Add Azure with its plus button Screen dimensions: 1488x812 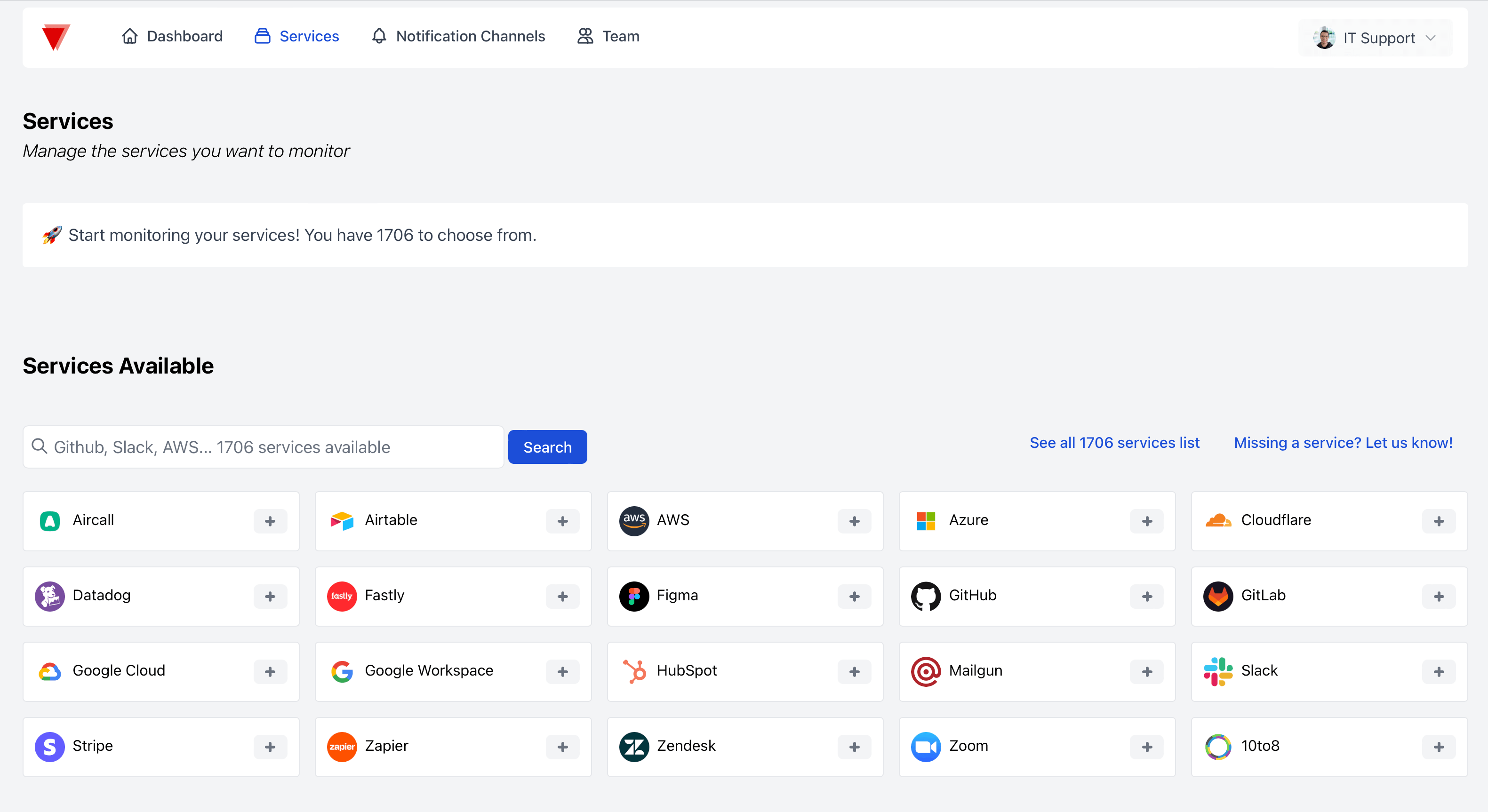(1147, 522)
